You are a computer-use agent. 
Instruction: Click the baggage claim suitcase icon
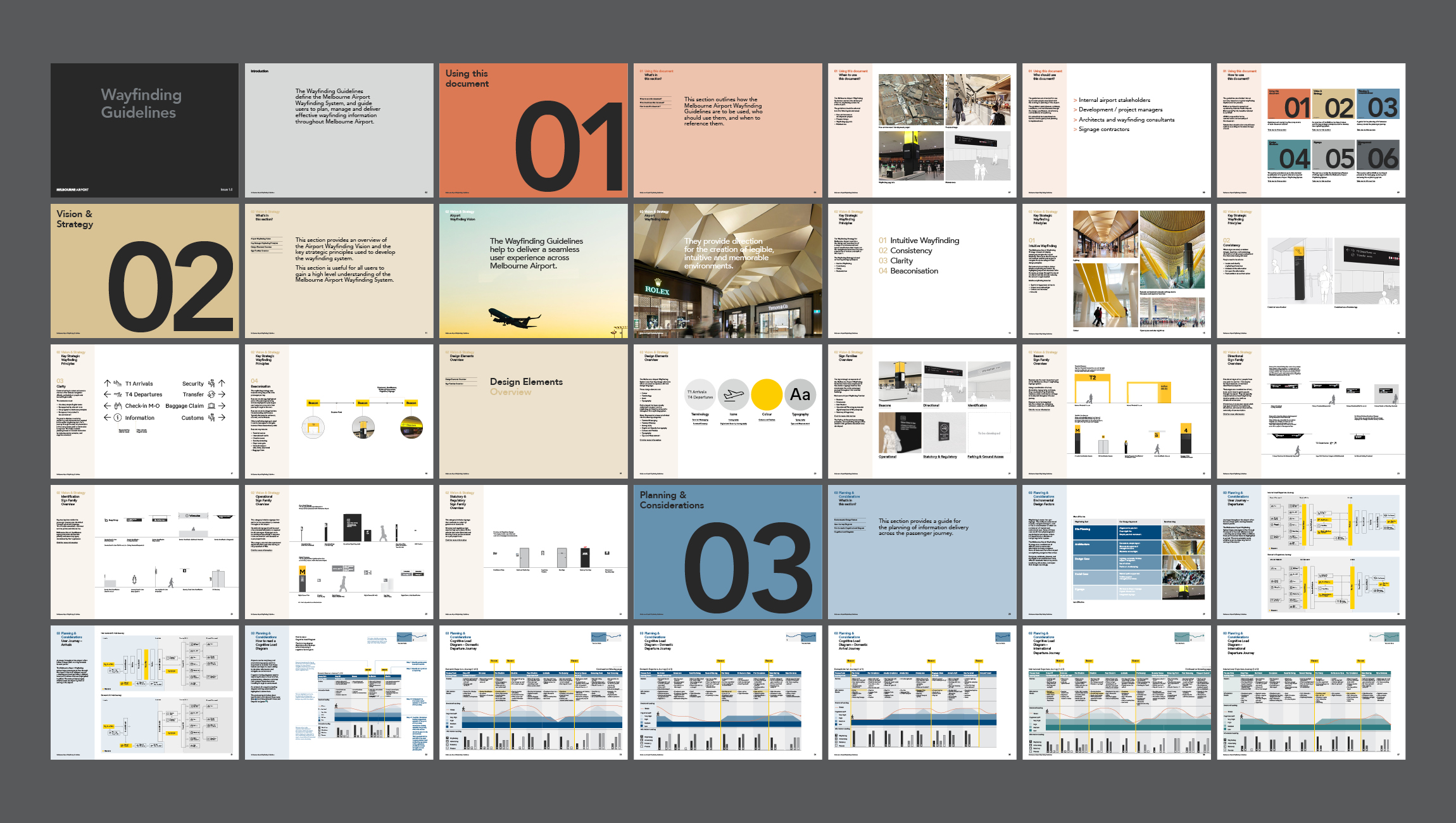click(x=211, y=406)
